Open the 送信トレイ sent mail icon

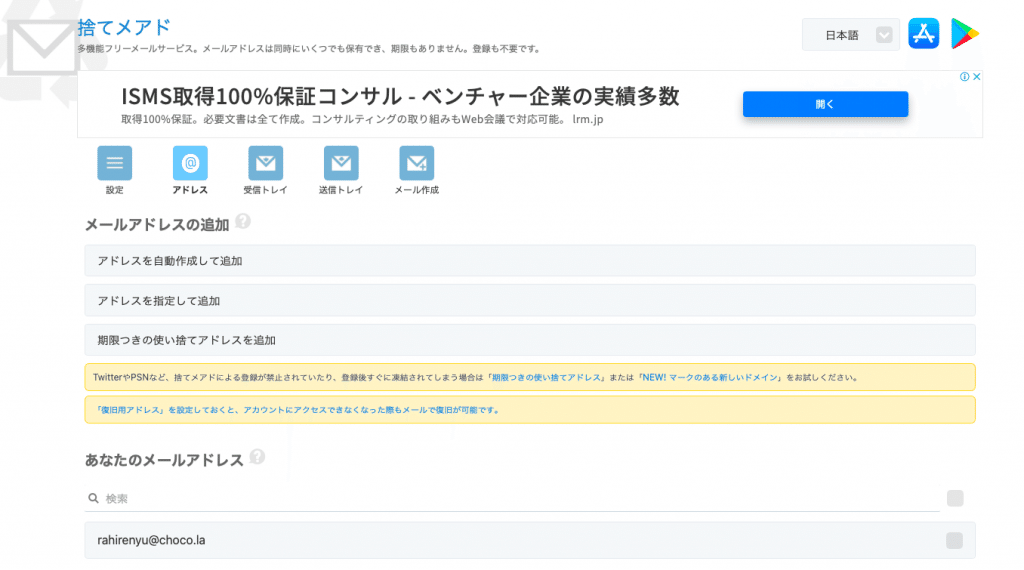point(341,163)
